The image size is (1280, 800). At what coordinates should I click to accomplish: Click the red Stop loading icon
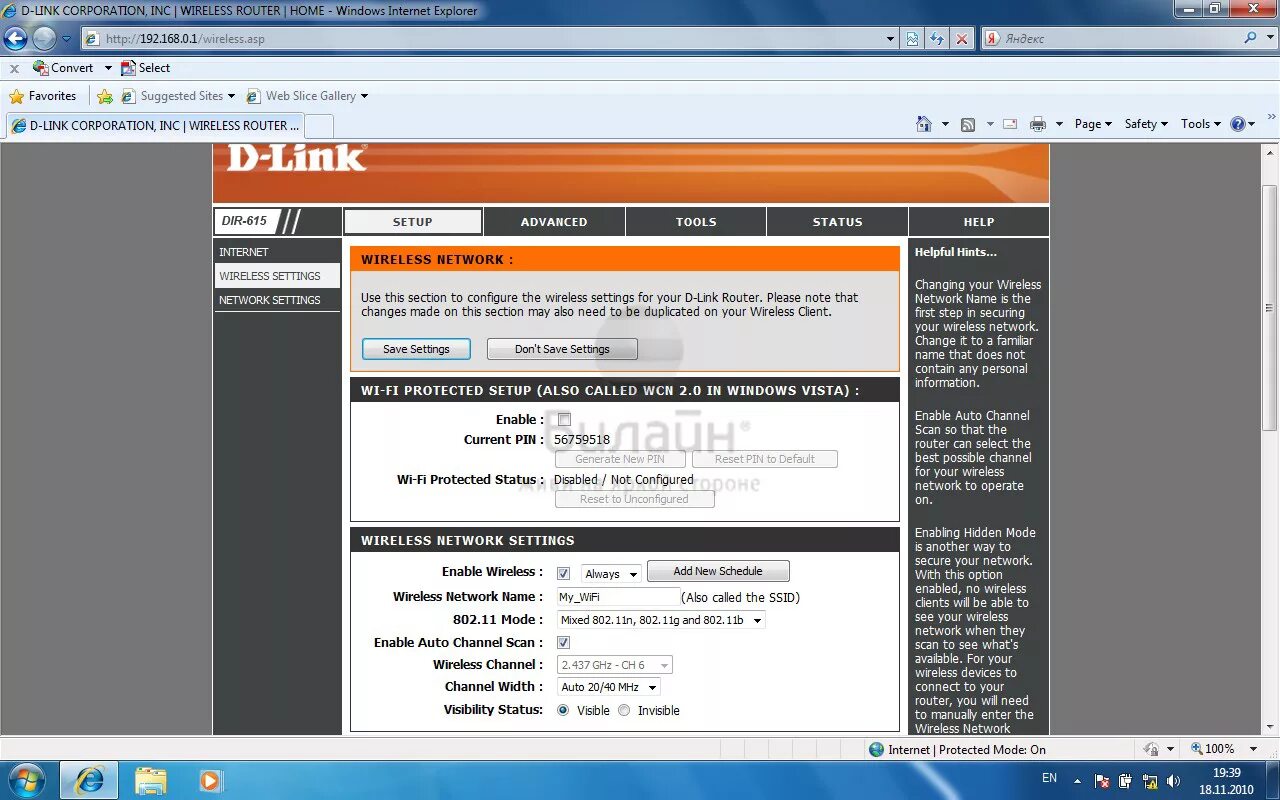click(x=962, y=39)
